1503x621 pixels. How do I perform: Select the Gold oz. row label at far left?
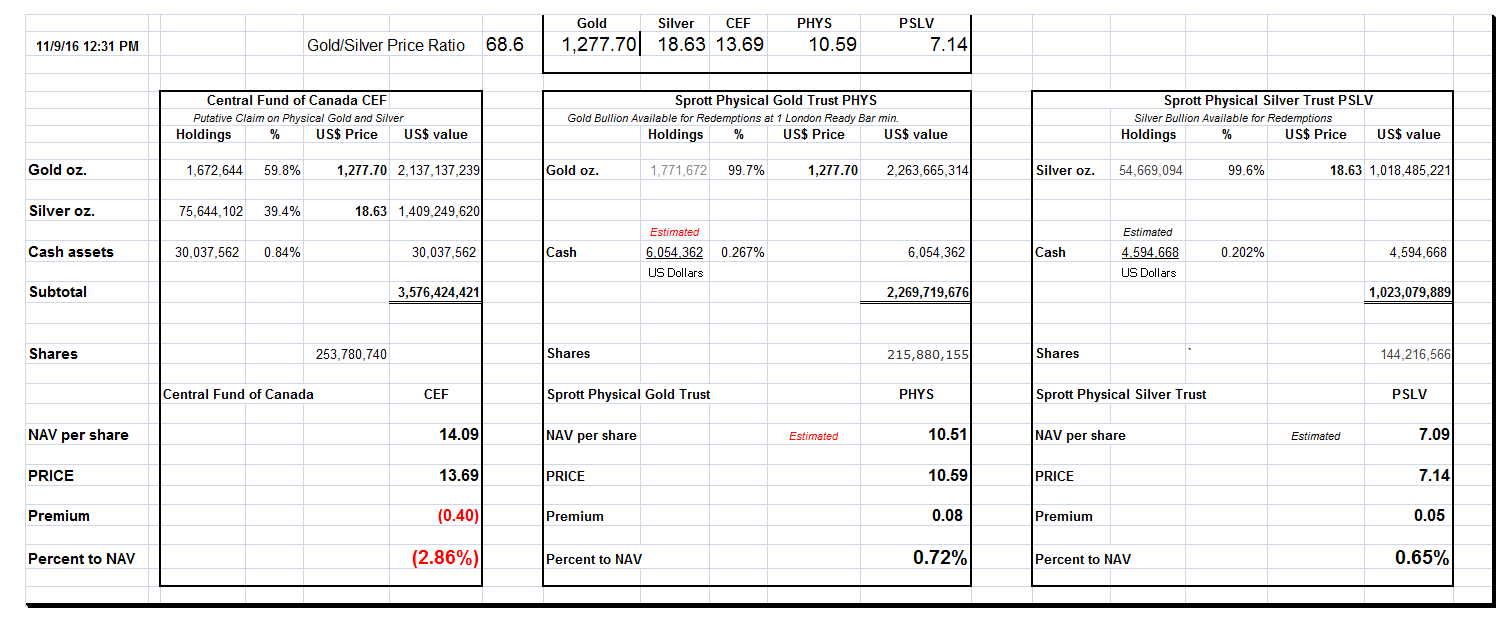point(58,170)
